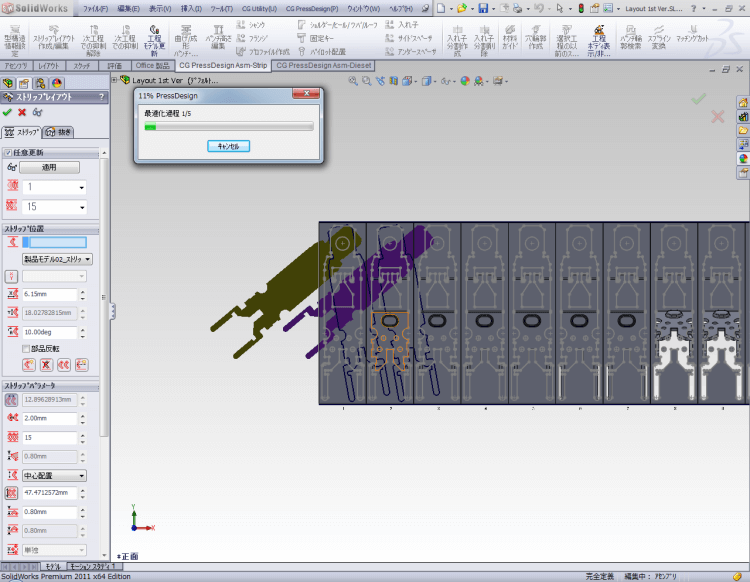The width and height of the screenshot is (750, 582).
Task: Open the FeatureManager design tree tab icon
Action: pyautogui.click(x=8, y=84)
